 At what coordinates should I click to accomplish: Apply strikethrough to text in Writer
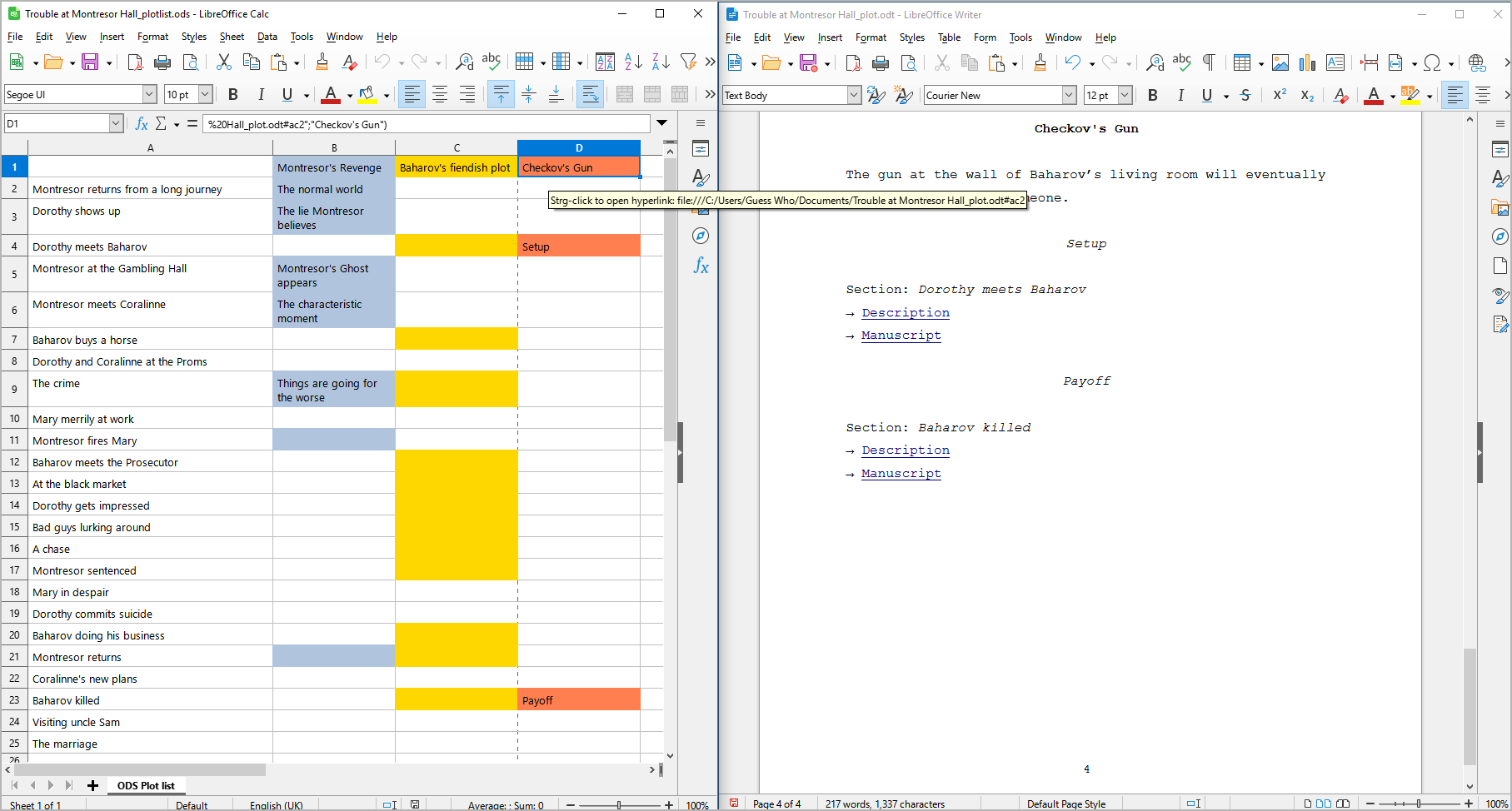(x=1245, y=96)
